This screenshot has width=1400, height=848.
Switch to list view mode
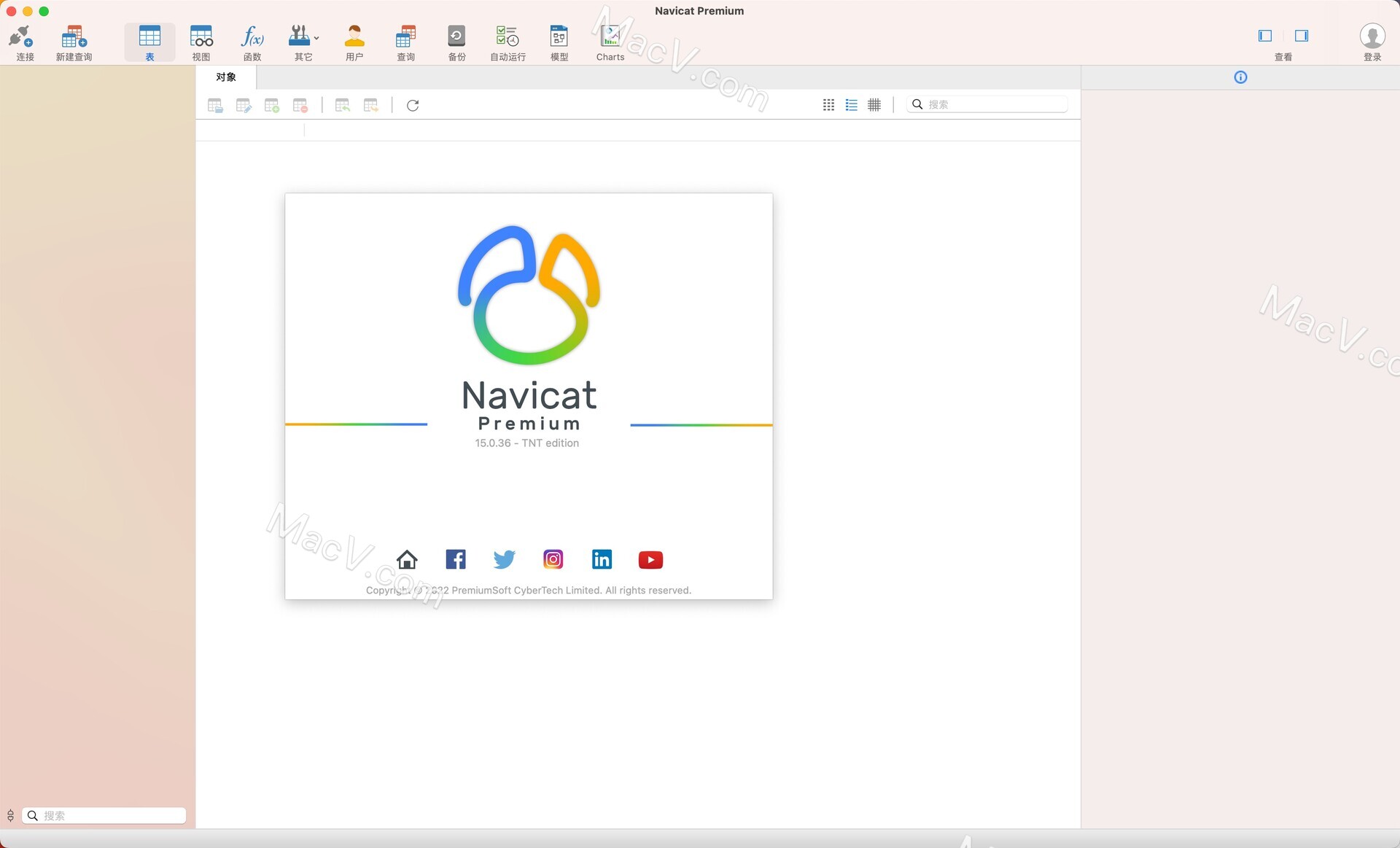coord(851,105)
